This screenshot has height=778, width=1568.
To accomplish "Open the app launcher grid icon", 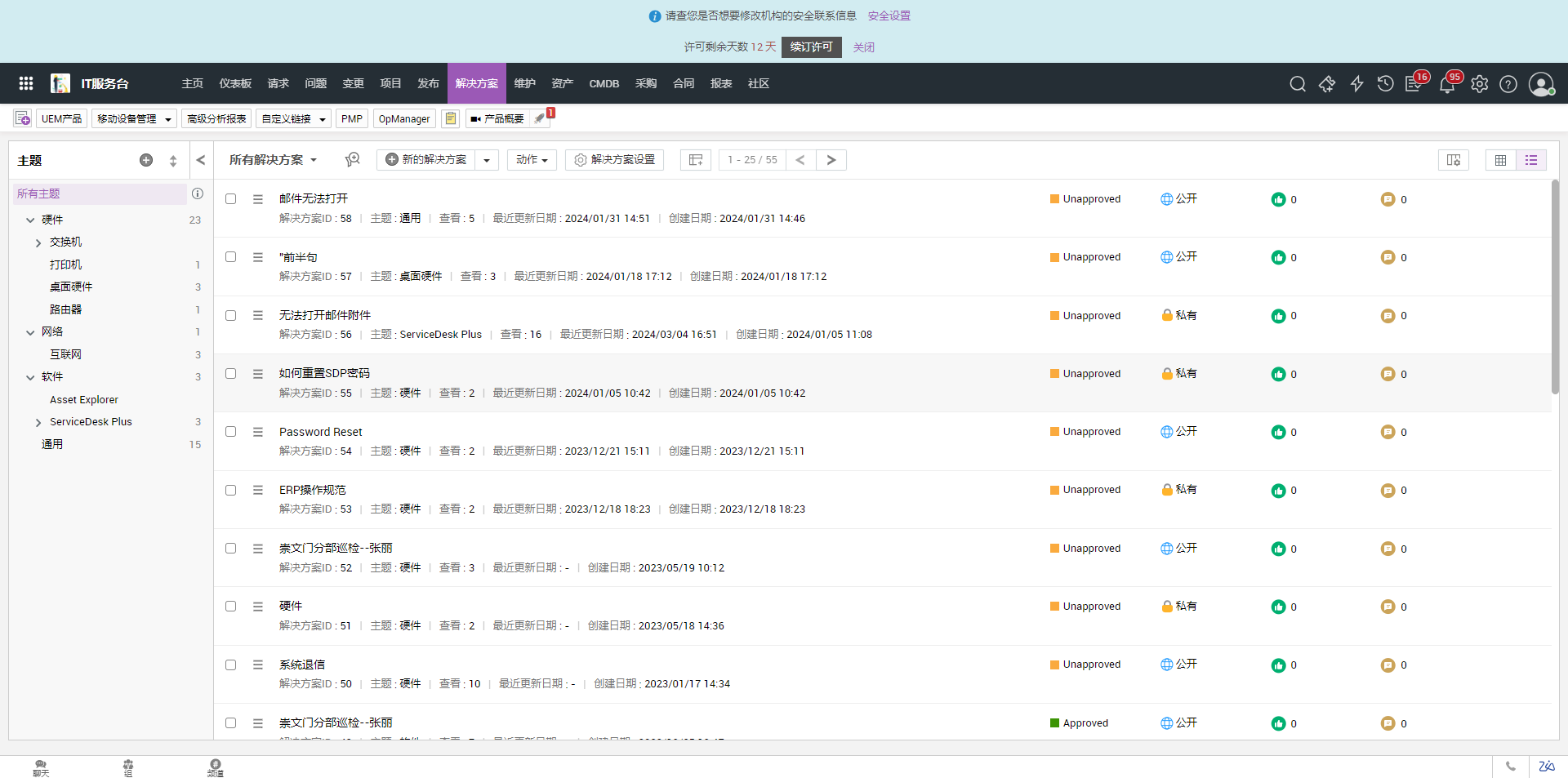I will 26,83.
